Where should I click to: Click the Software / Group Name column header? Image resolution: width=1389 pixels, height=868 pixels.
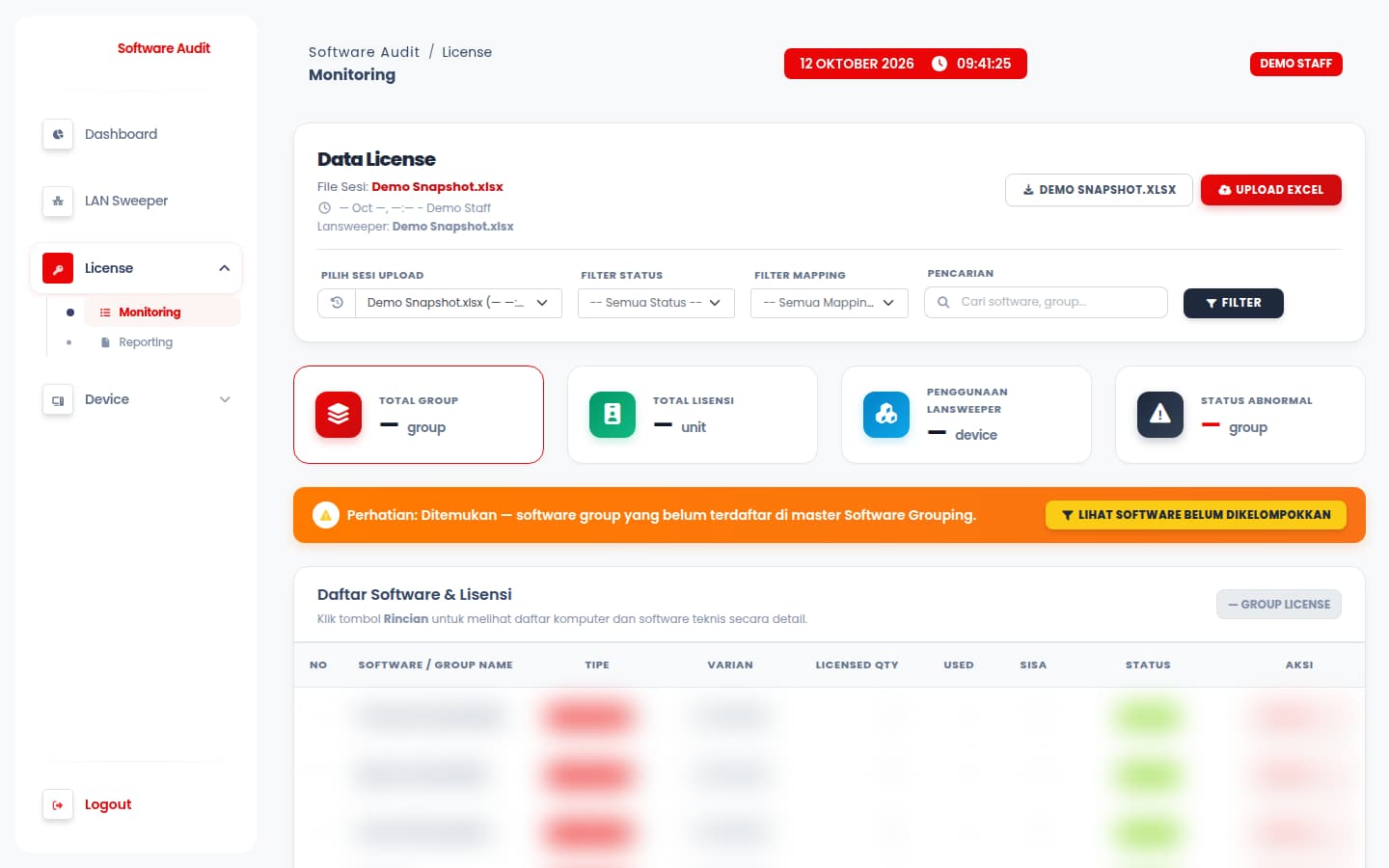(x=435, y=665)
